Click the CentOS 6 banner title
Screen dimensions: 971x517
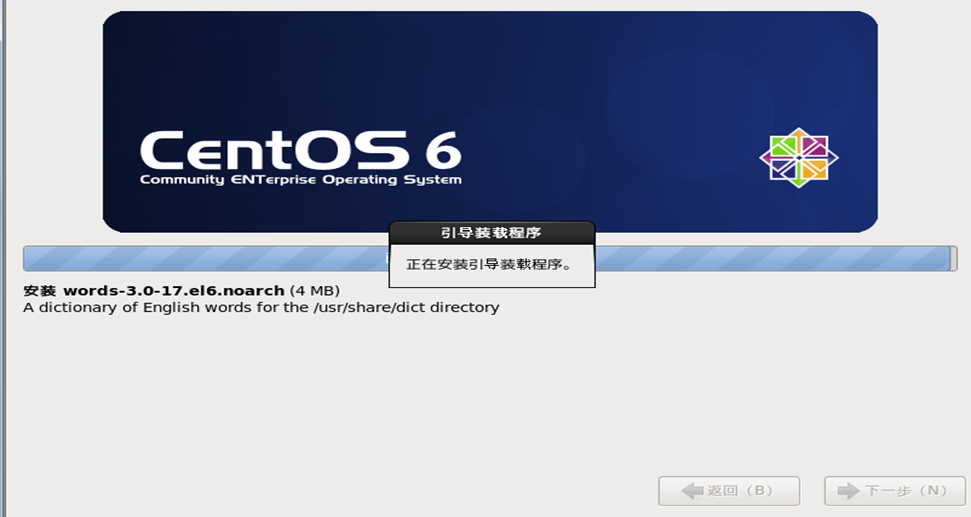click(x=300, y=149)
